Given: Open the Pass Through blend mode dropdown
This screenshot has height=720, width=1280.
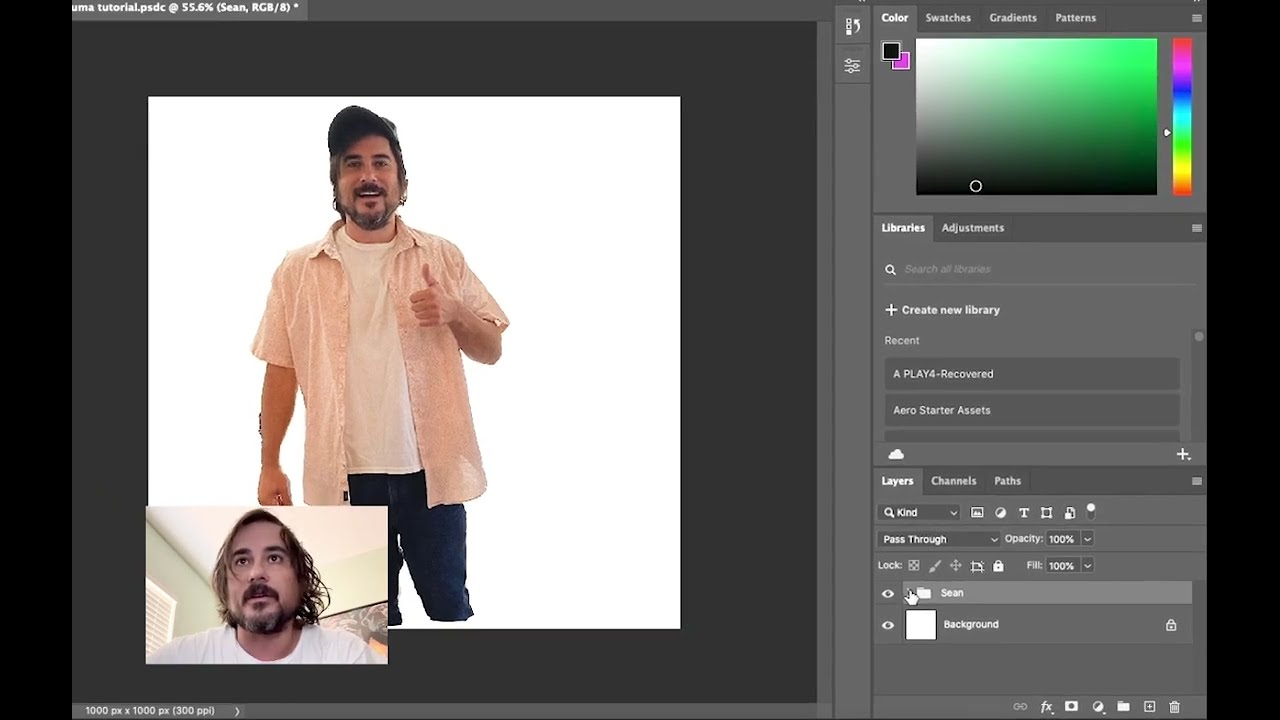Looking at the screenshot, I should 939,539.
